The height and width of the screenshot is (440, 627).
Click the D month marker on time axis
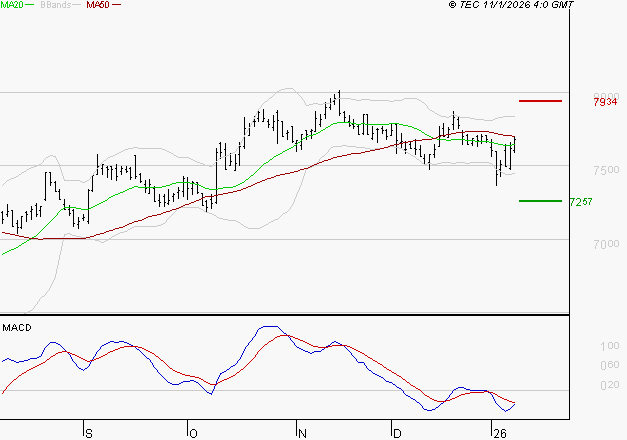(397, 434)
